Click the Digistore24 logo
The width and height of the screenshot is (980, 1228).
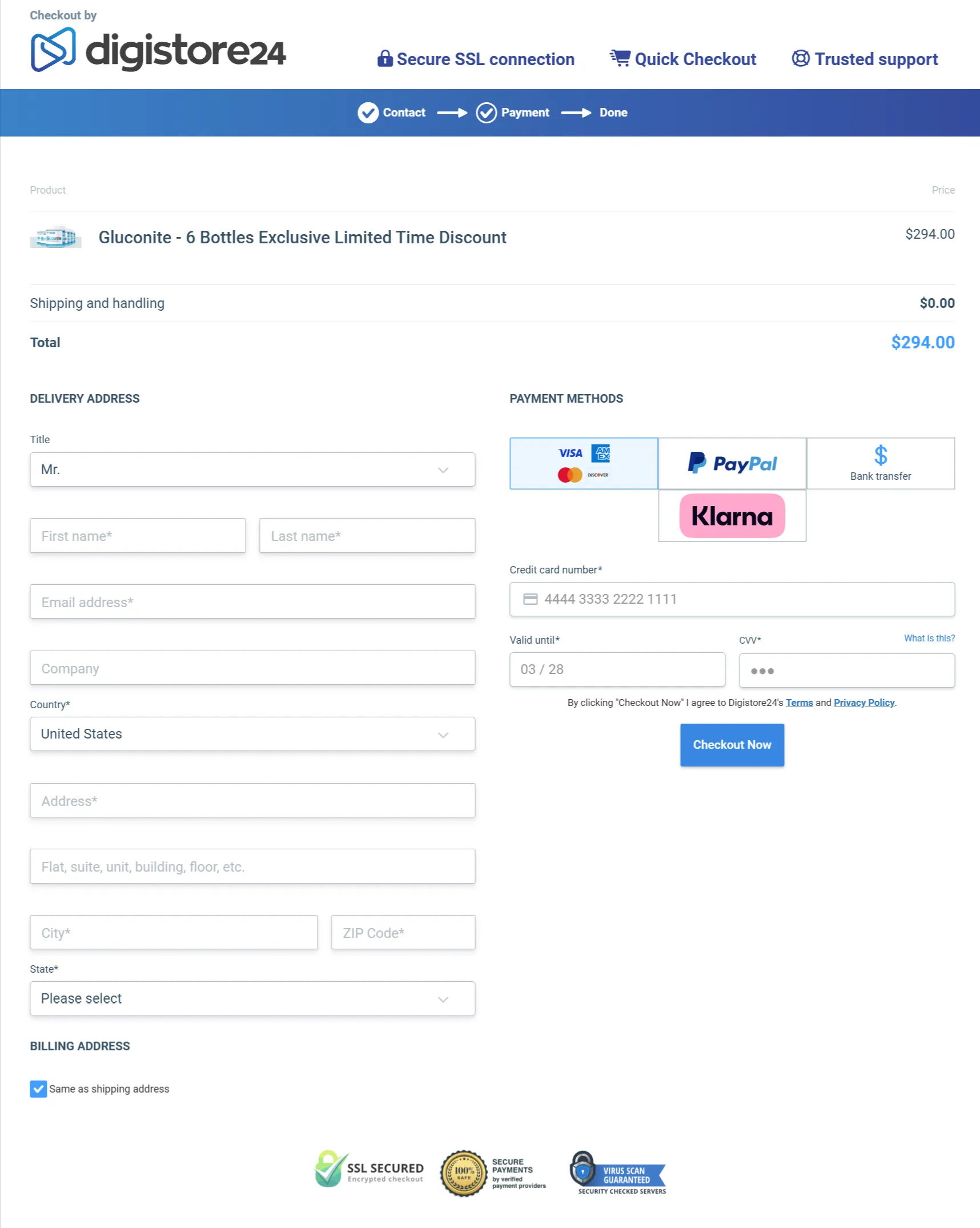158,50
